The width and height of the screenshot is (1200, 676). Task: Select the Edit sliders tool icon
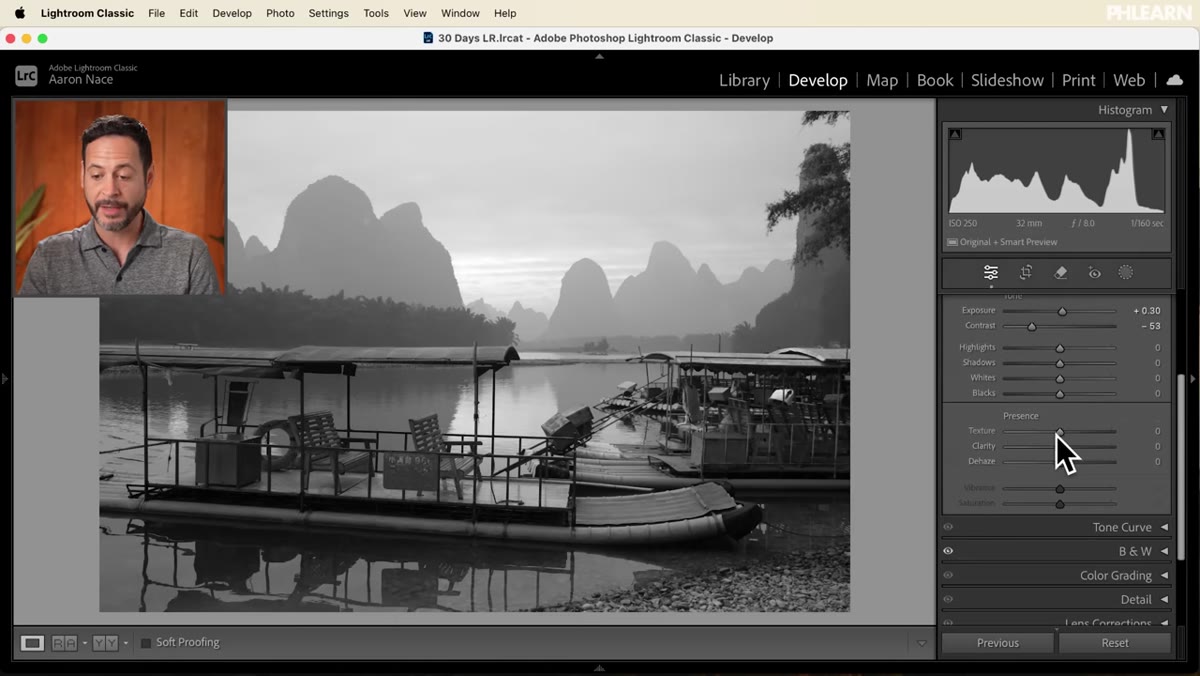tap(991, 272)
